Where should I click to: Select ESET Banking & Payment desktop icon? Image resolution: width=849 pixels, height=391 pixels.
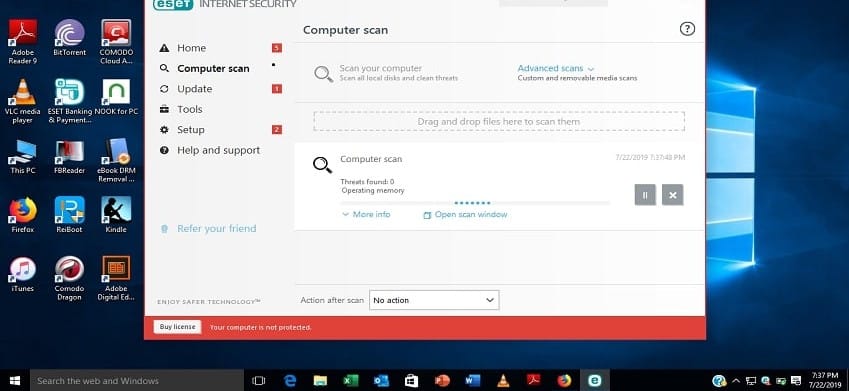70,101
